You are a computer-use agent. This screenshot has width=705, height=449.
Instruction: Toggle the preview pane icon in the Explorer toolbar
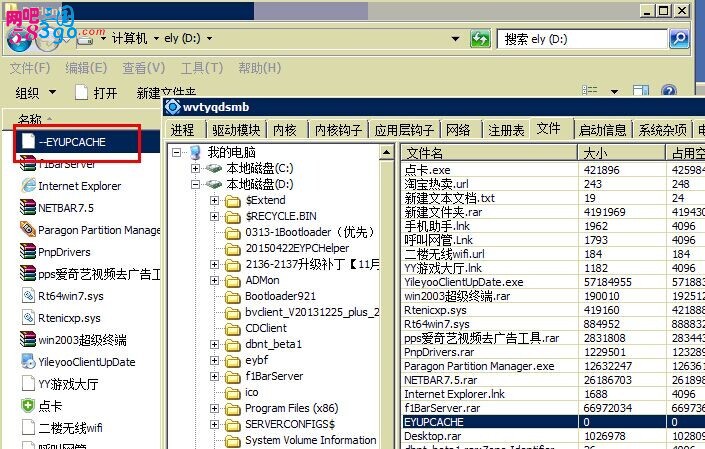coord(641,91)
